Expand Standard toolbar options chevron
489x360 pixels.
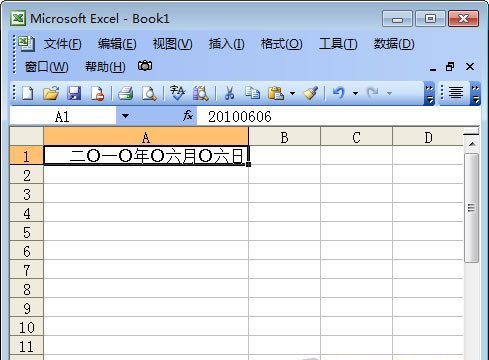[x=430, y=93]
